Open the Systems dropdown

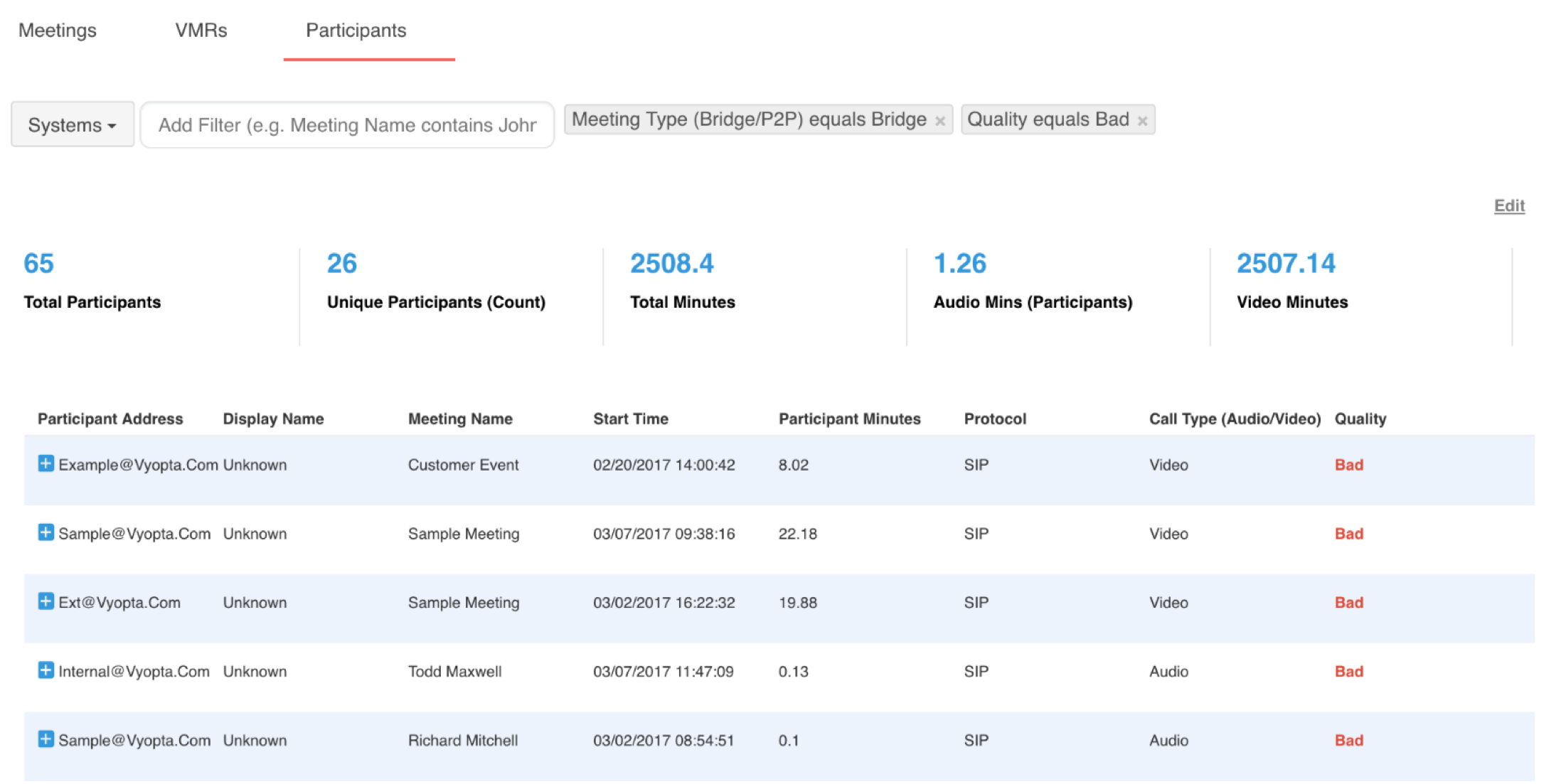coord(73,124)
